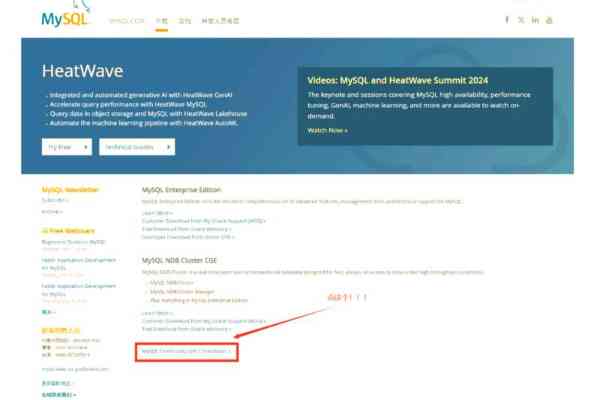The height and width of the screenshot is (400, 600).
Task: Click the MySQL Newsletter sidebar heading
Action: tap(70, 190)
